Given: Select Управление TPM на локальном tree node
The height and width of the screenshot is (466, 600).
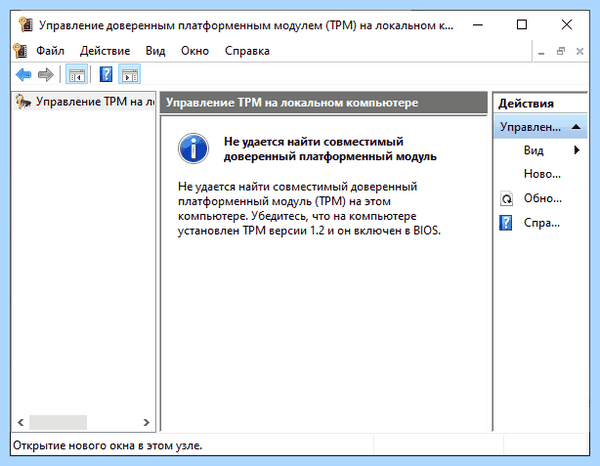Looking at the screenshot, I should (85, 102).
